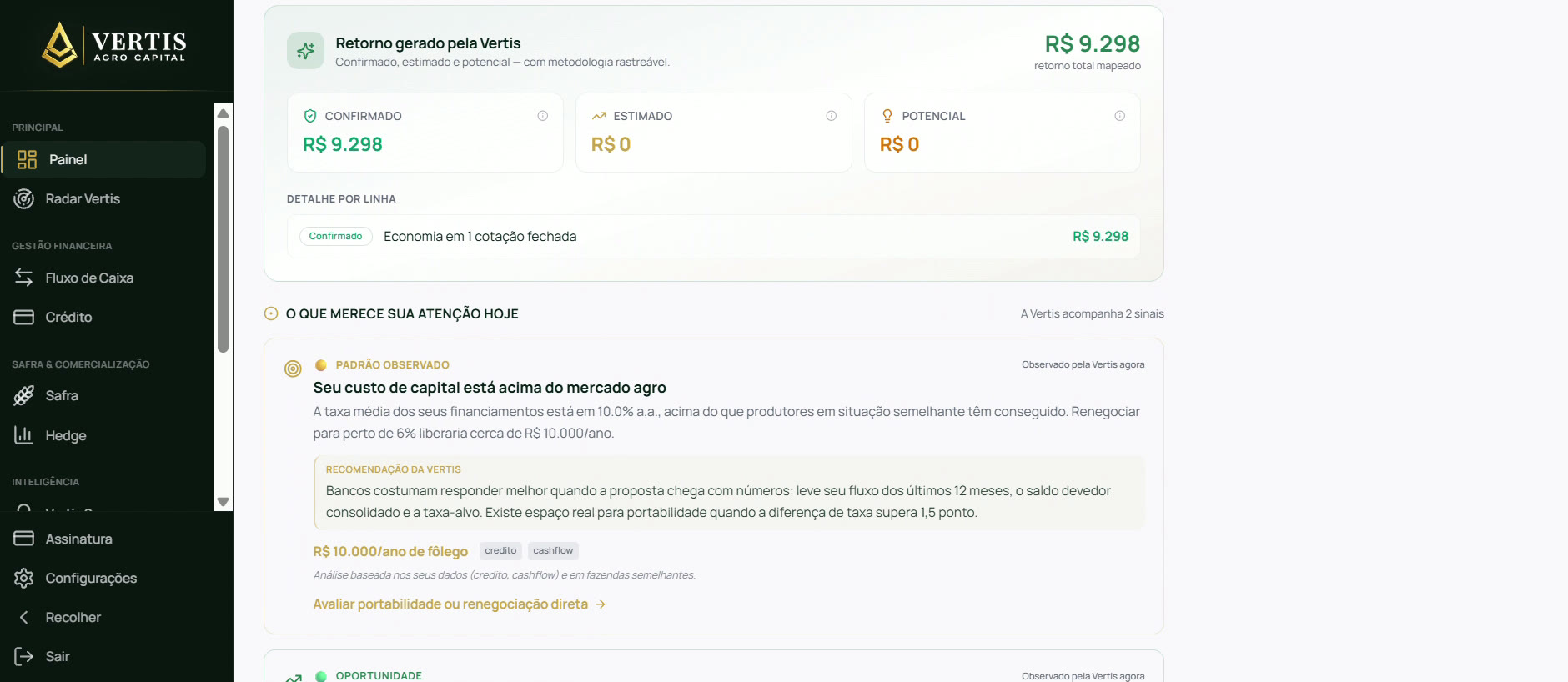Click the Crédito card icon
Viewport: 1568px width, 682px height.
24,317
